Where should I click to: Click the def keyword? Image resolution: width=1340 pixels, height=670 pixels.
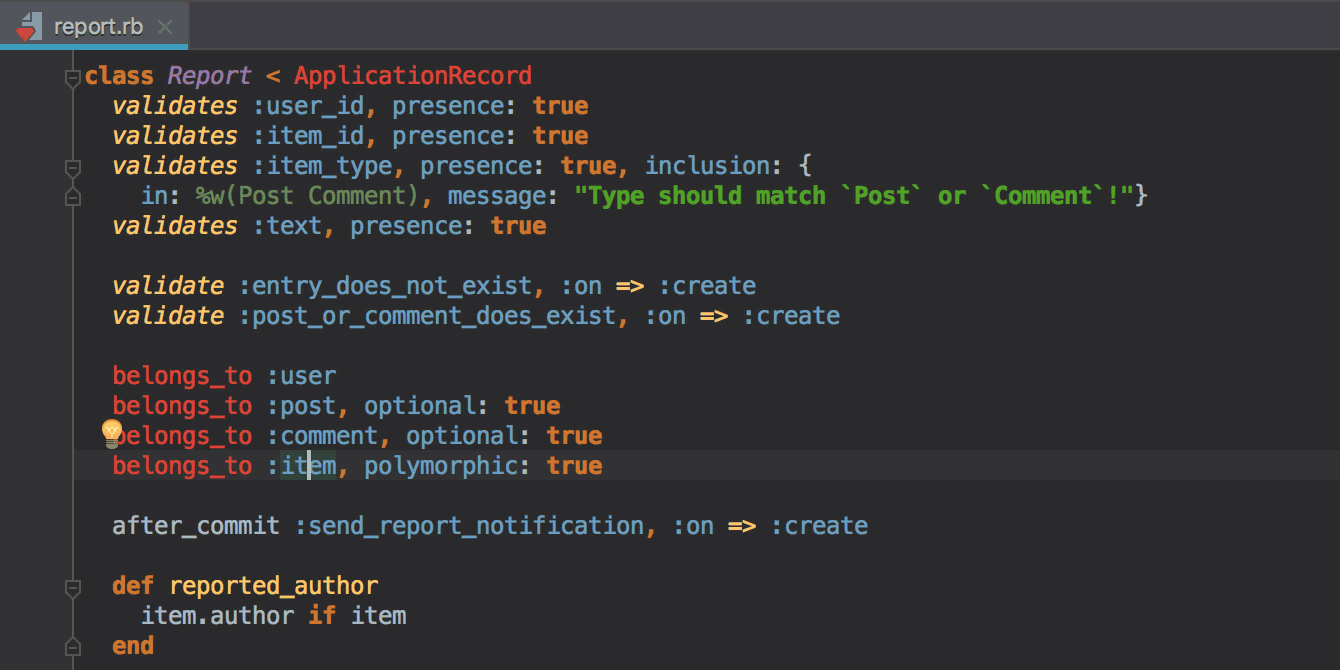tap(133, 586)
